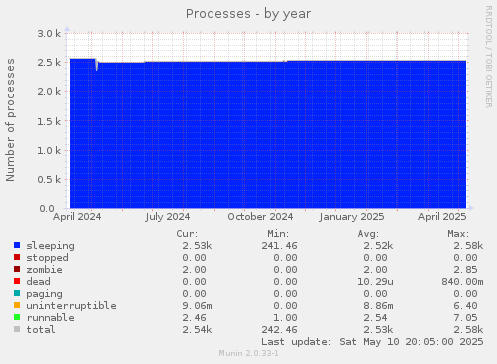
Task: Click dead average value 10.29u
Action: click(375, 282)
